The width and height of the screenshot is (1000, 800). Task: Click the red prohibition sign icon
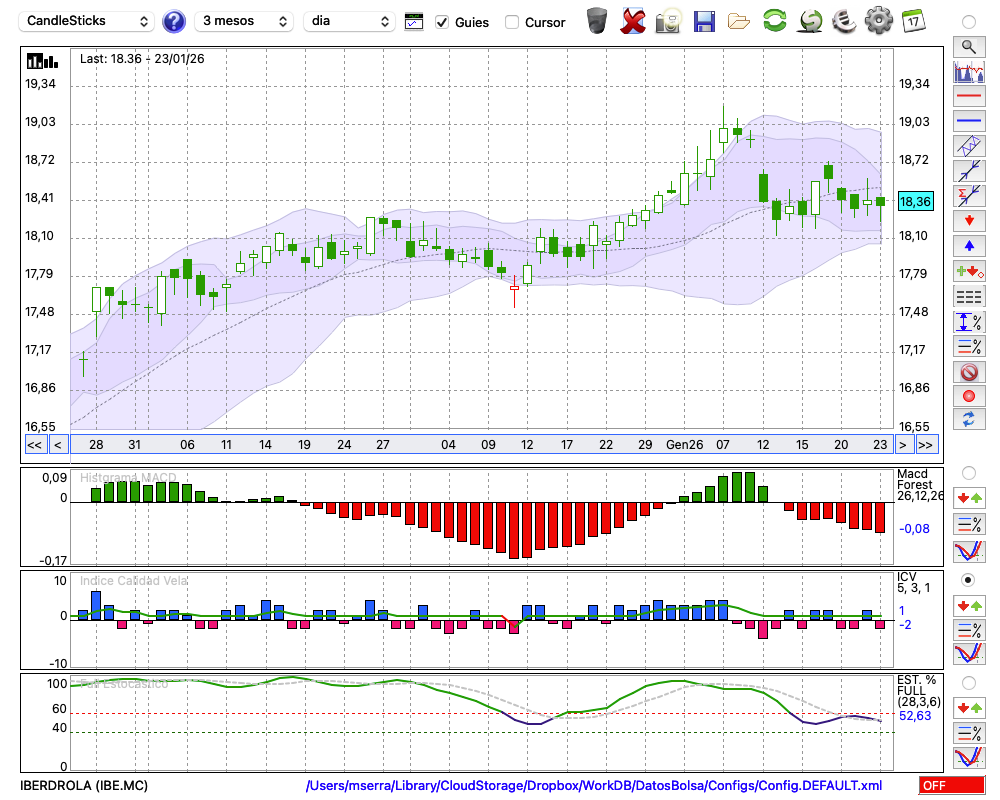969,372
